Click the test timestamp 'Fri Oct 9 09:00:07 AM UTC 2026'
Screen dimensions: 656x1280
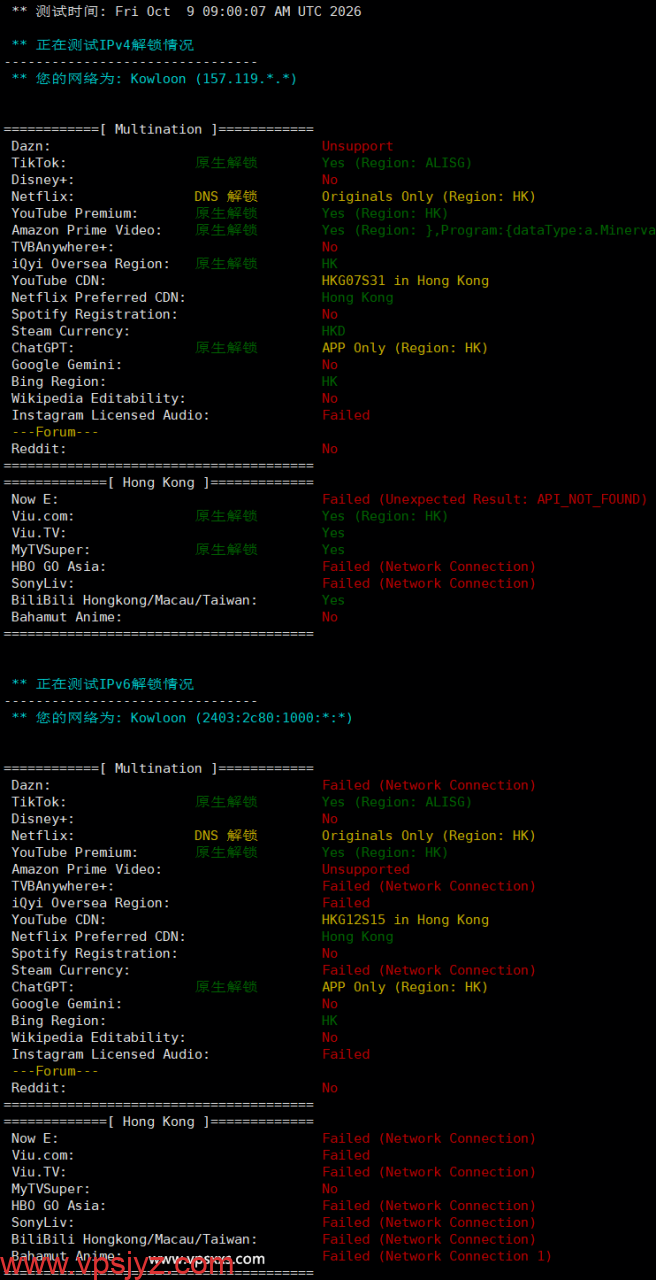click(x=238, y=12)
